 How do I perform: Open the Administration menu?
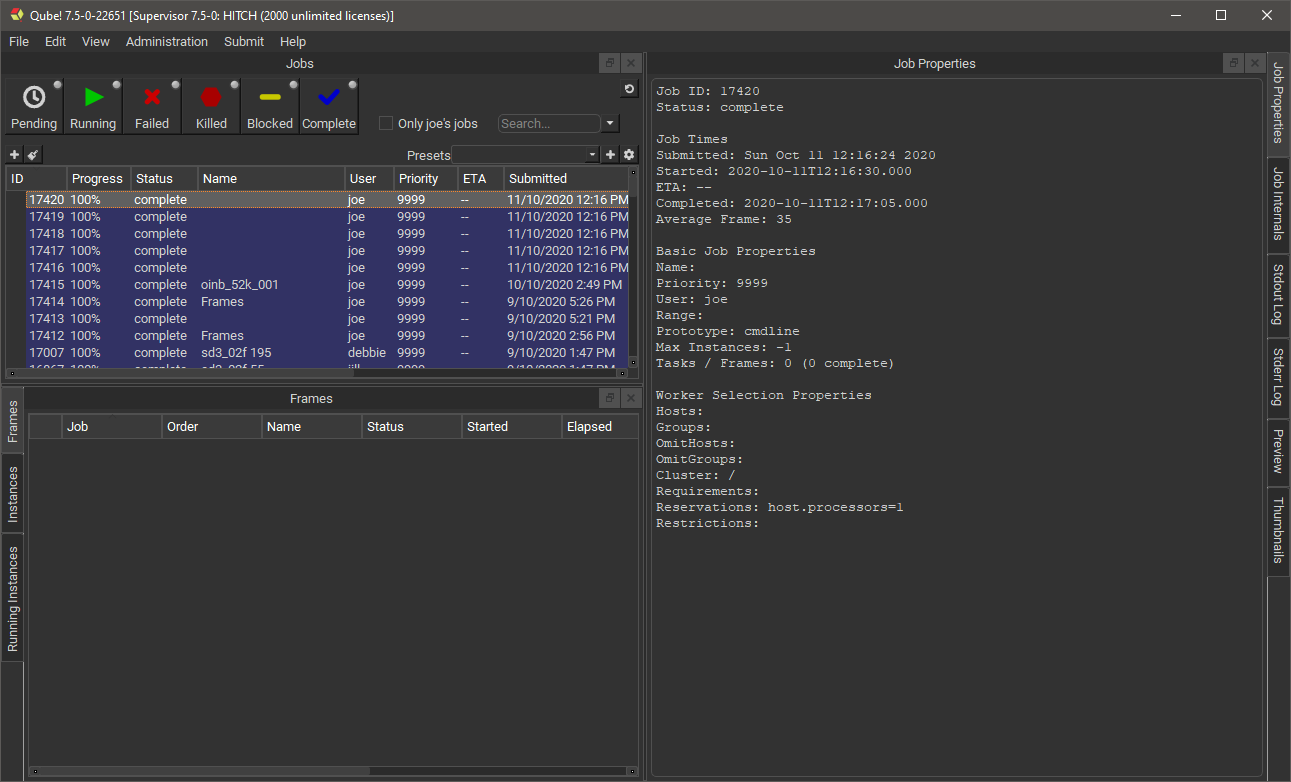click(167, 42)
